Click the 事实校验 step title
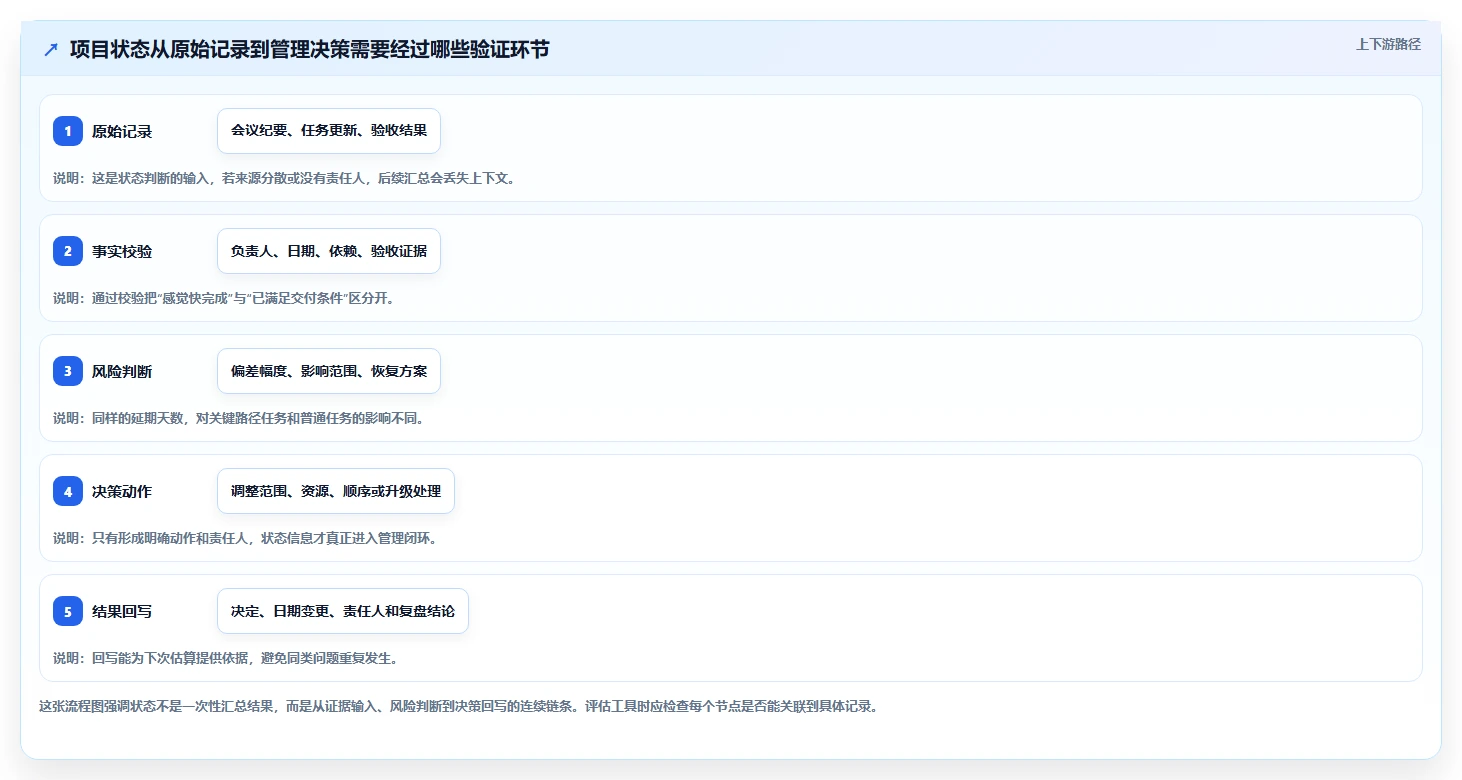1462x780 pixels. (122, 251)
